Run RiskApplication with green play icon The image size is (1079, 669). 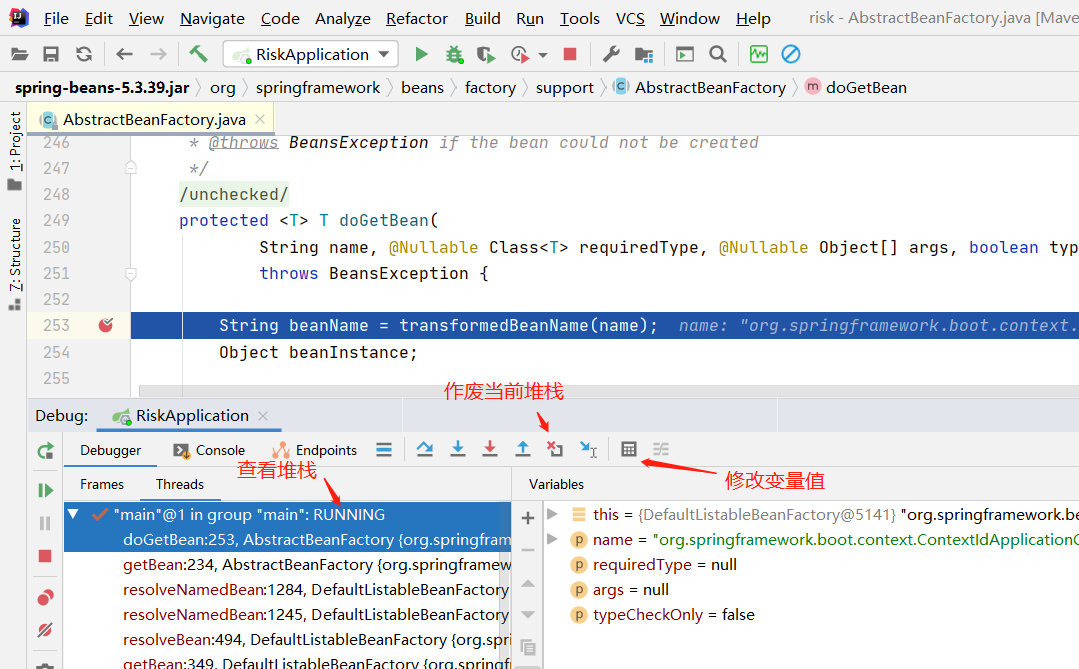(421, 54)
